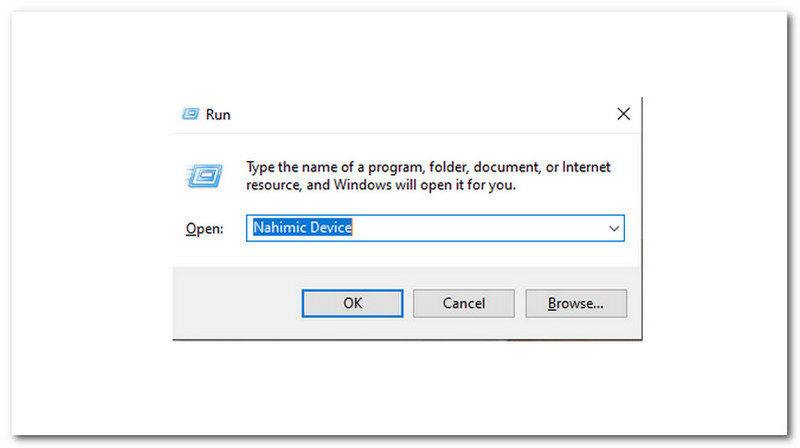Click the OK button
The height and width of the screenshot is (448, 800).
coord(352,304)
